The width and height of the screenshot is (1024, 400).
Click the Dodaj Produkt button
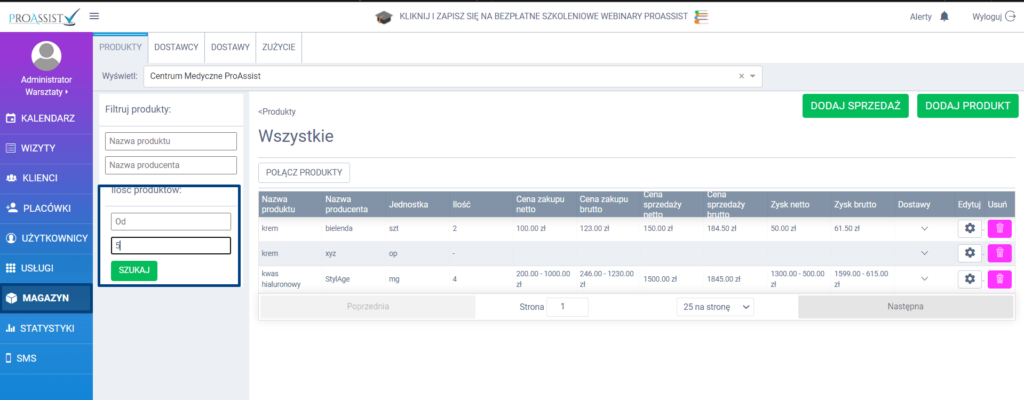(966, 106)
